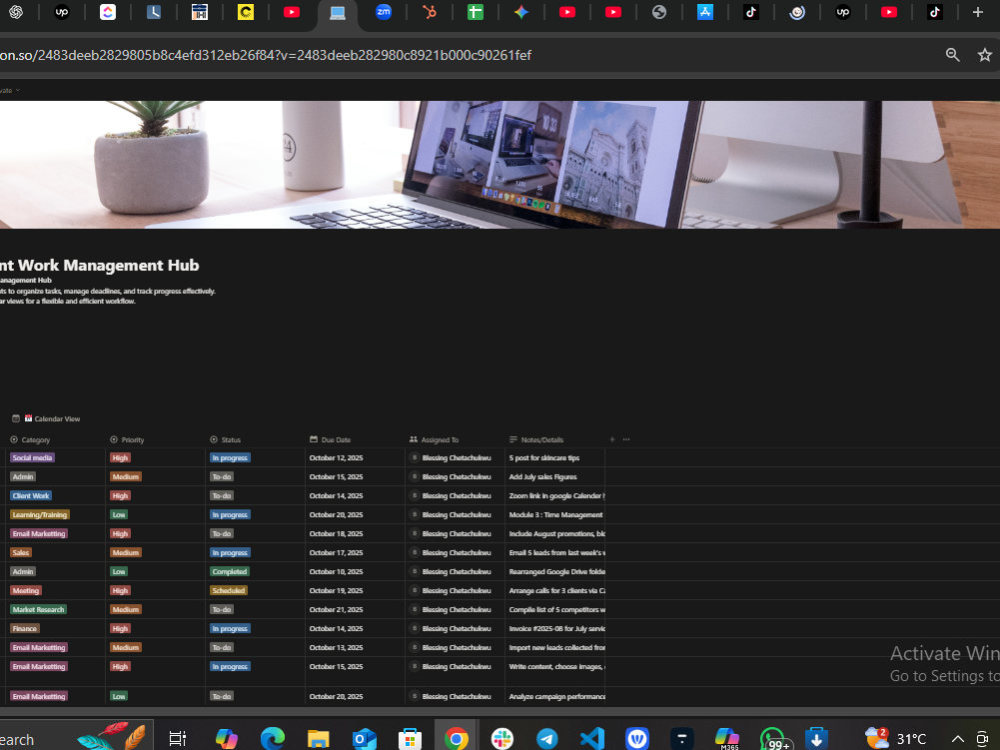Open the Priority column header menu
Viewport: 1000px width, 750px height.
(x=128, y=440)
